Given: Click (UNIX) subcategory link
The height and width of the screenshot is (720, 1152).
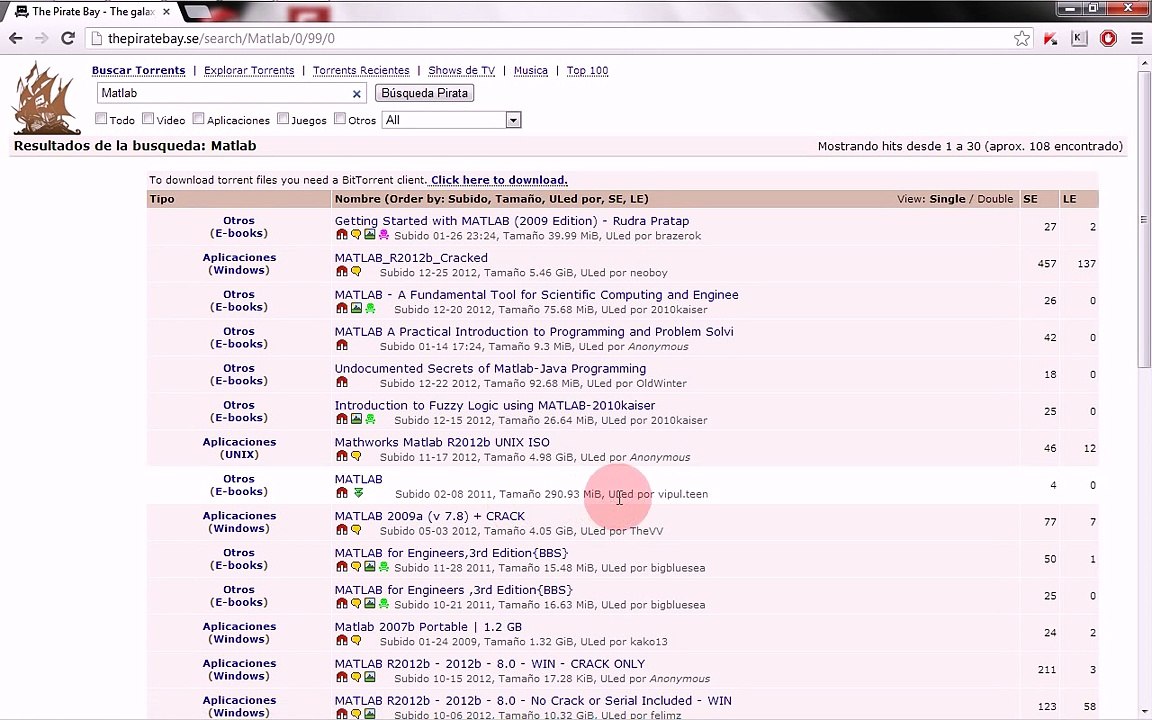Looking at the screenshot, I should [x=240, y=455].
